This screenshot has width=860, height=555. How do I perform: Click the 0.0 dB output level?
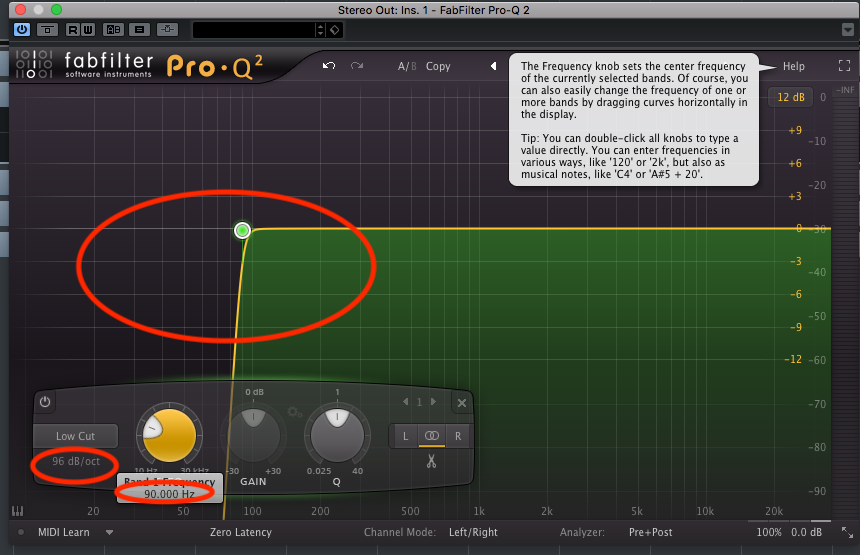tap(806, 532)
